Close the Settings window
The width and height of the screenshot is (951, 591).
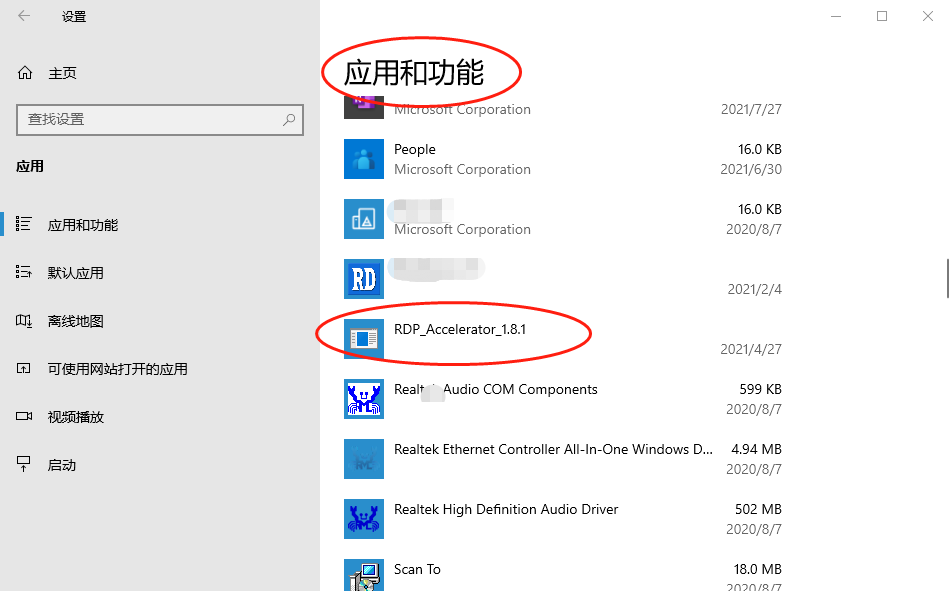tap(928, 16)
